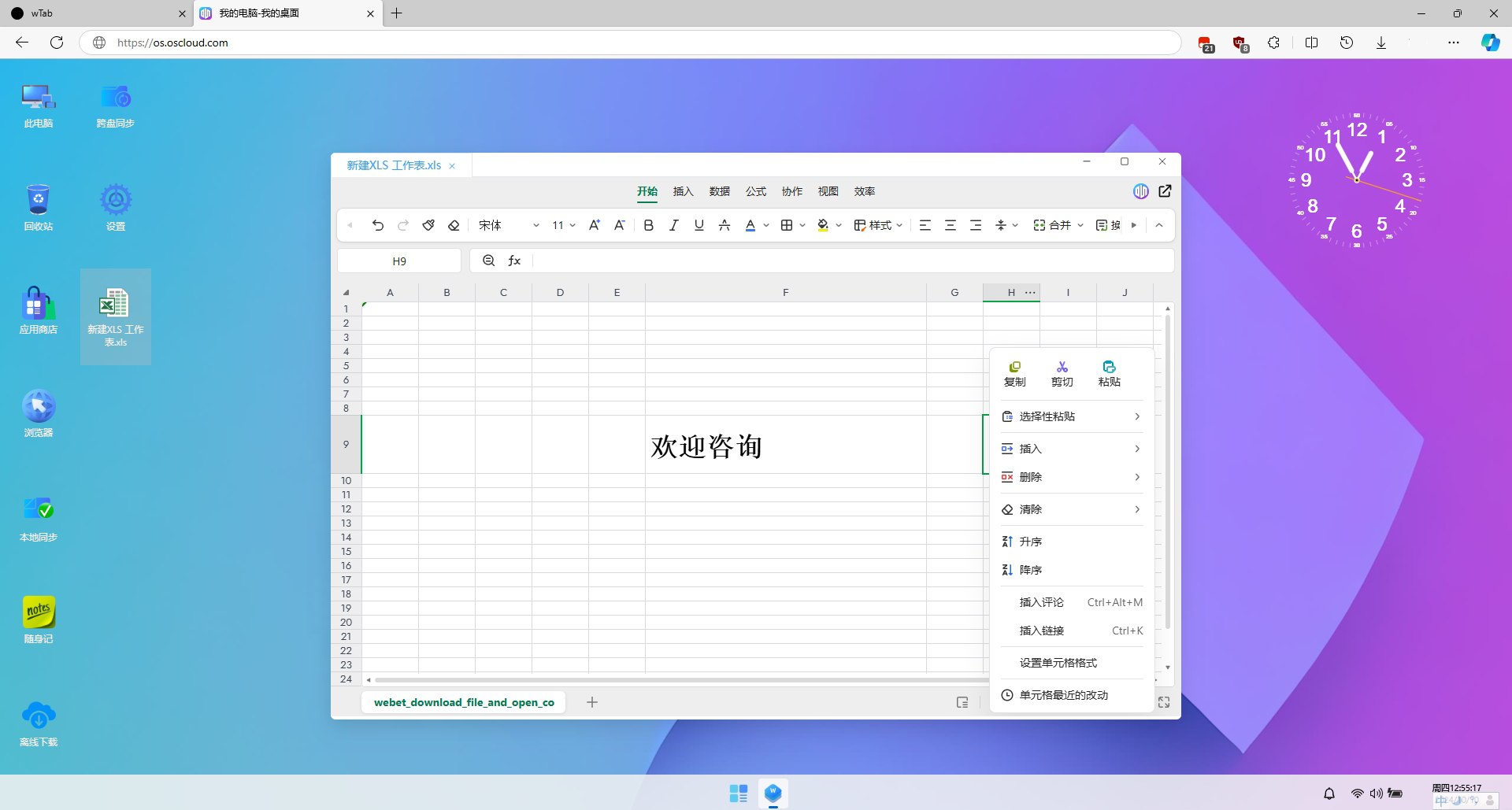The image size is (1512, 810).
Task: Open the 应用商店 desktop icon
Action: pos(38,310)
